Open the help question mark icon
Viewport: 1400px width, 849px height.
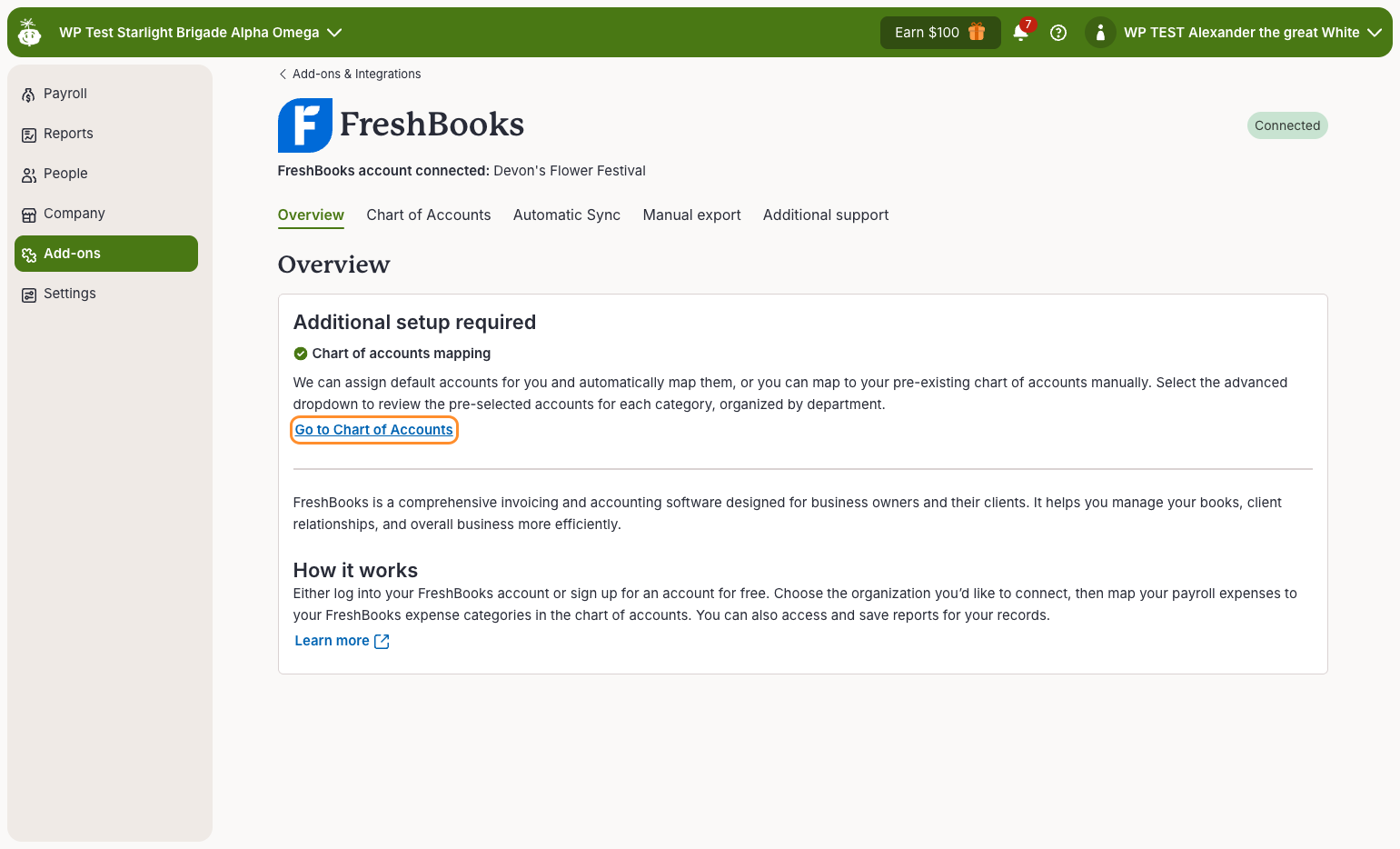[x=1058, y=33]
